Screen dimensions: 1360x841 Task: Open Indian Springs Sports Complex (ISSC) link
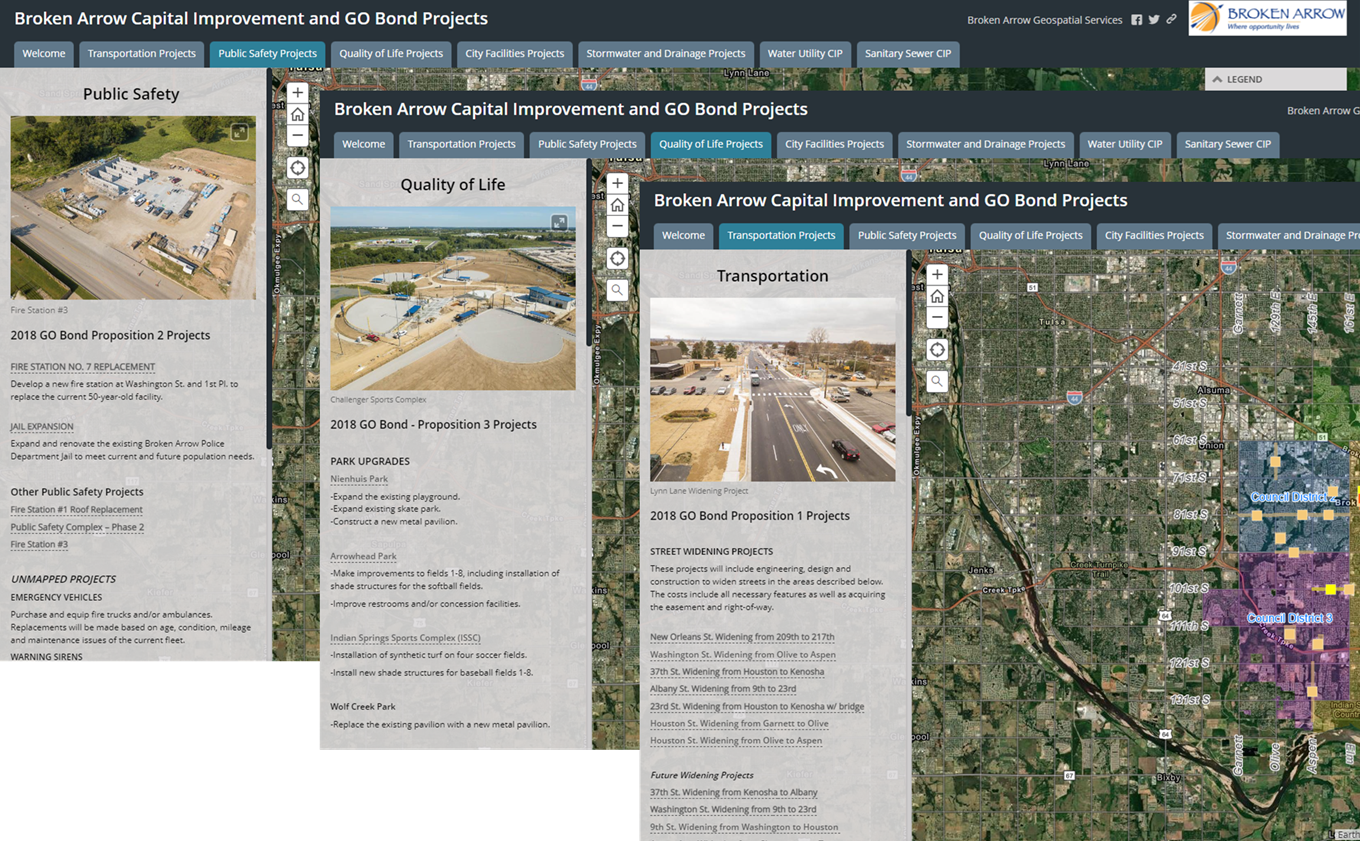[x=406, y=638]
